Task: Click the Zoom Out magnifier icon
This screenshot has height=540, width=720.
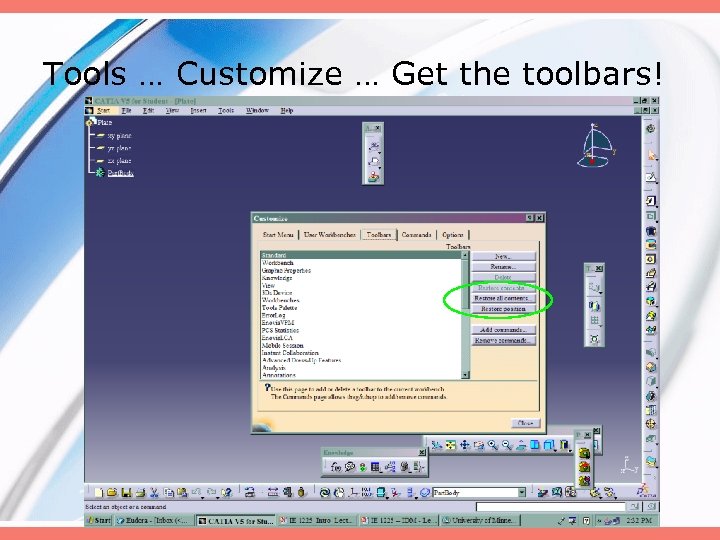Action: point(506,445)
